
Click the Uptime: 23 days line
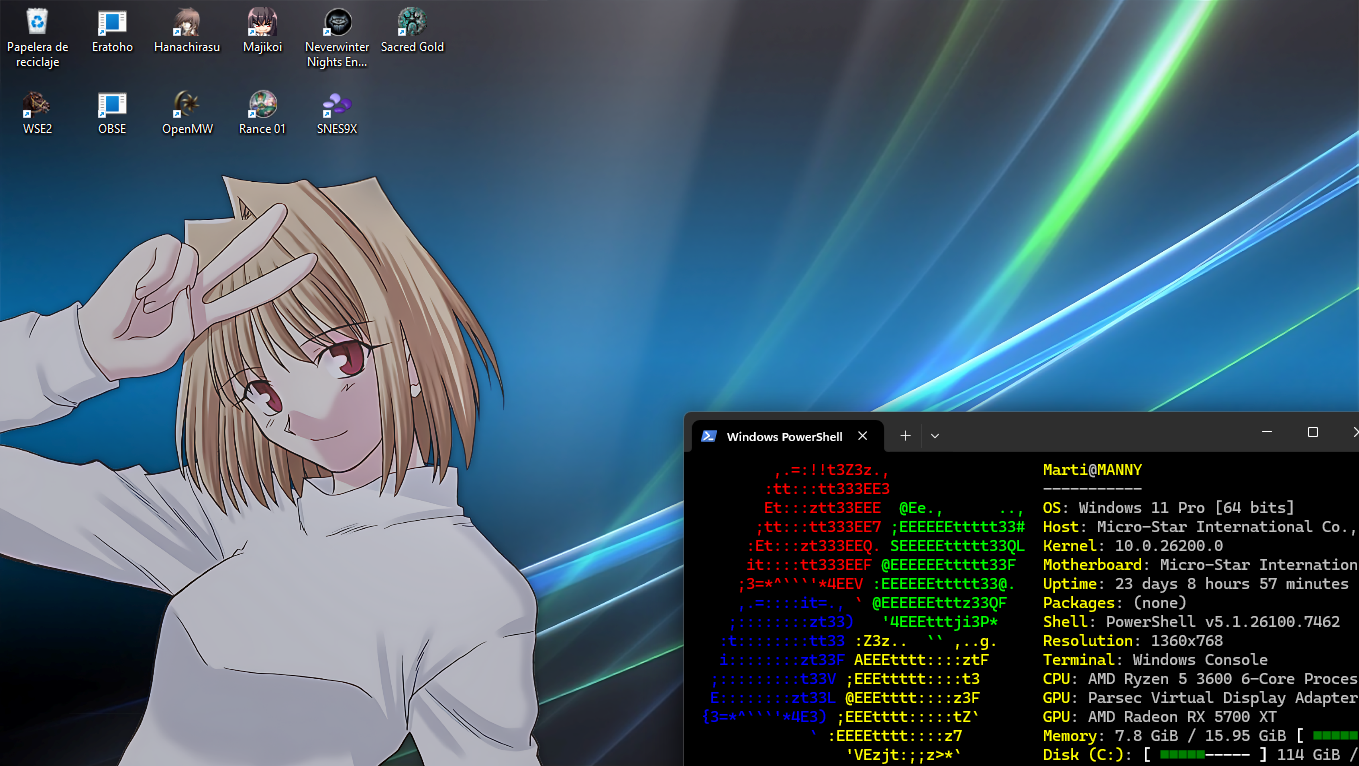point(1196,584)
